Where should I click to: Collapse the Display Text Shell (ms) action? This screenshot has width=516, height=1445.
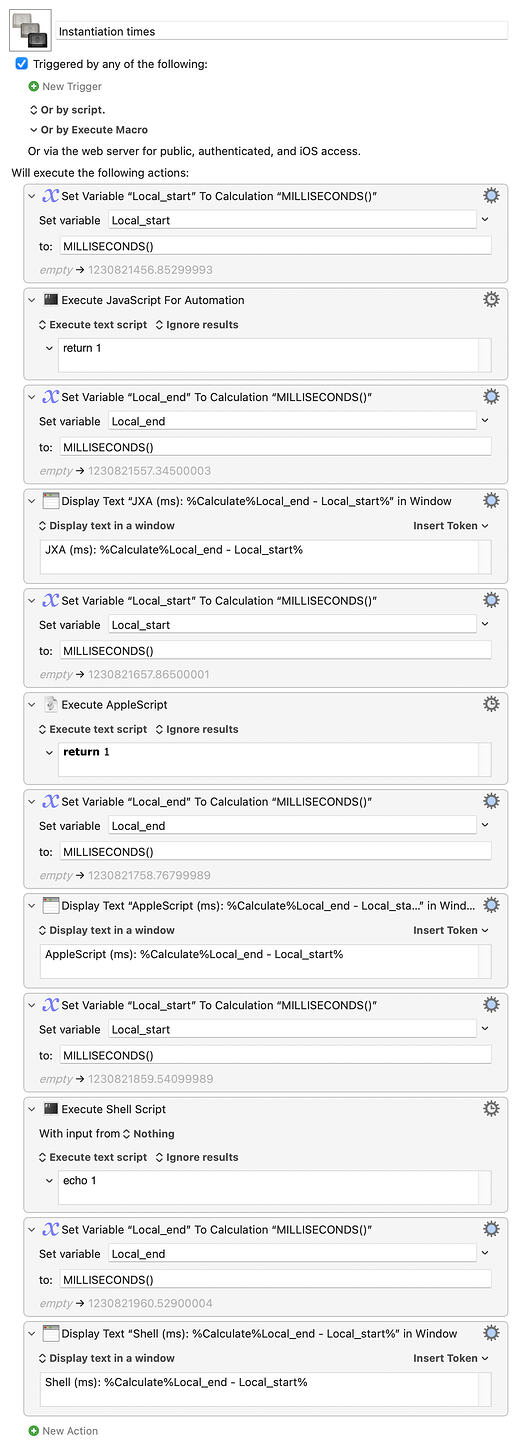tap(32, 1333)
